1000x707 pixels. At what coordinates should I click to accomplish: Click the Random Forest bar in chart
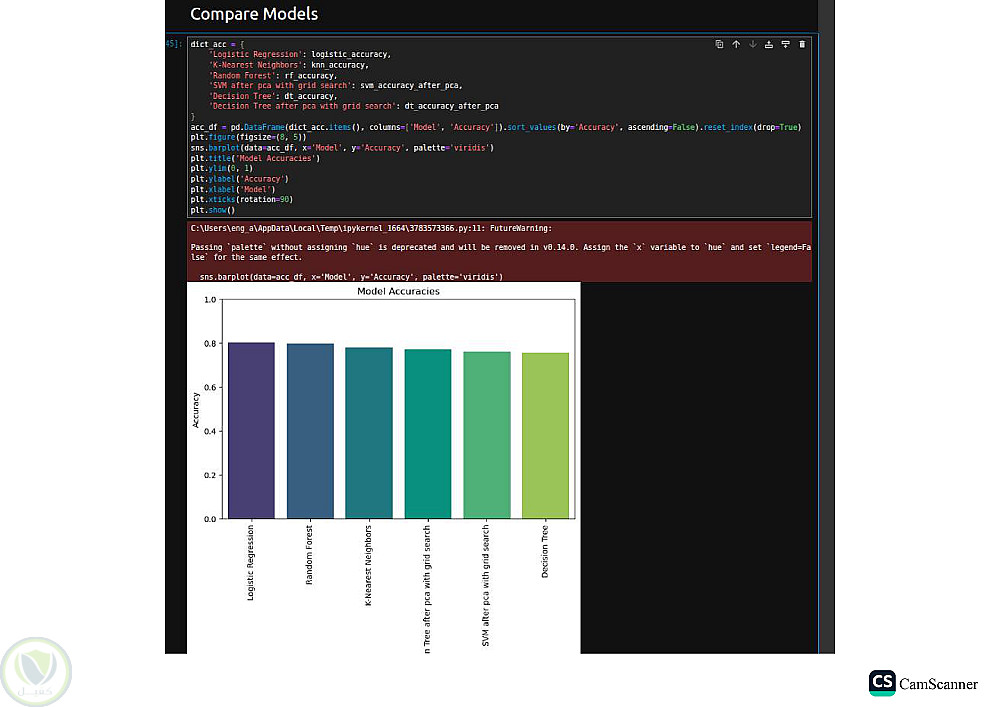(x=310, y=430)
